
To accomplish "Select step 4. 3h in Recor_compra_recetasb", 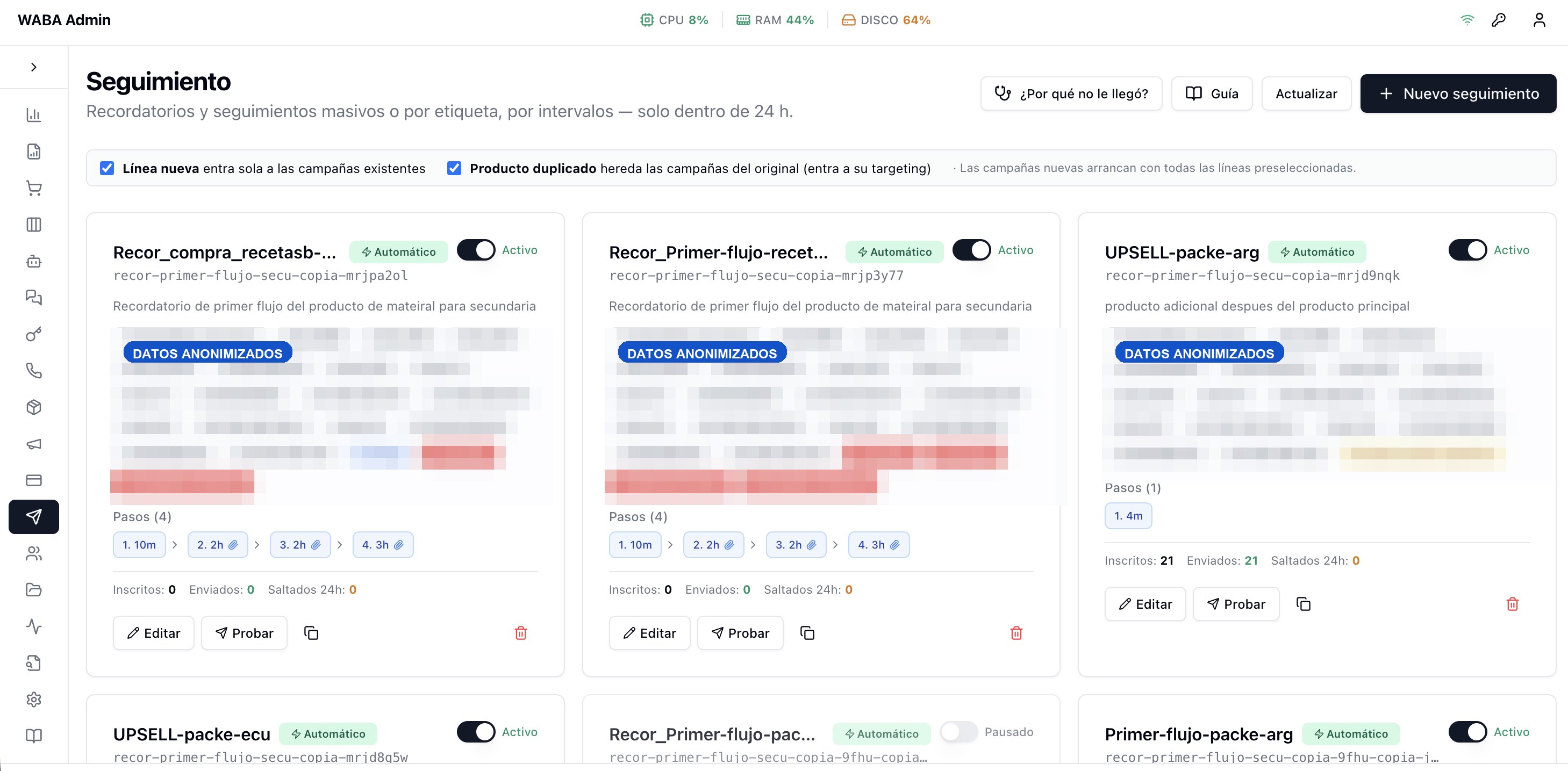I will click(383, 545).
